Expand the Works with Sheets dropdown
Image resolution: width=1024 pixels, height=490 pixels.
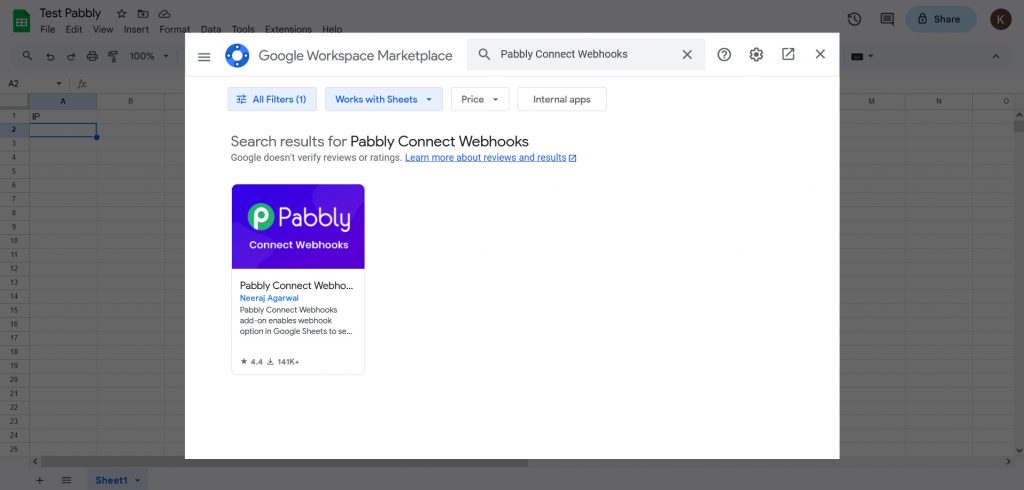384,99
